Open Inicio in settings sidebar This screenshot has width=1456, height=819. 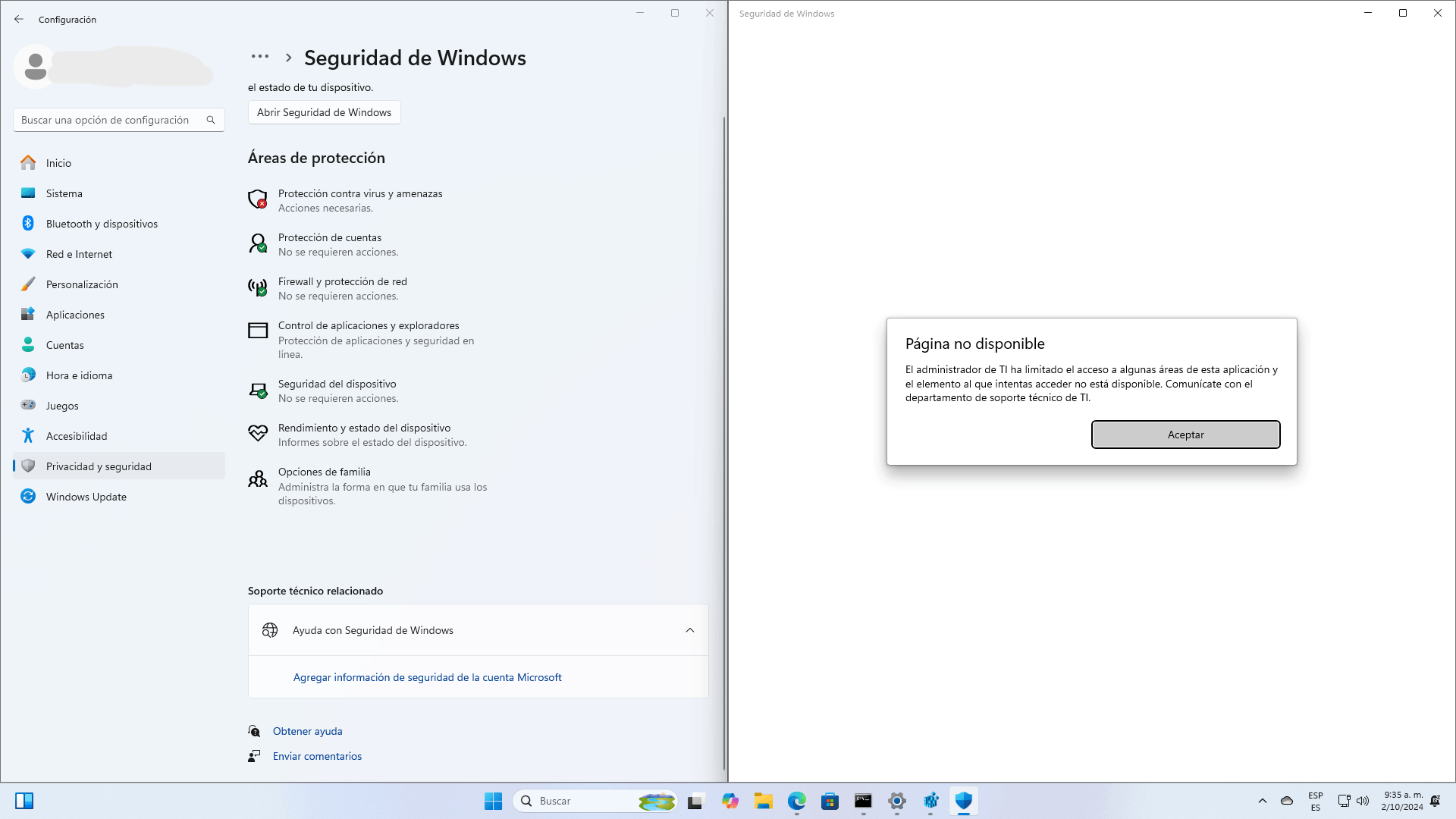[x=118, y=163]
